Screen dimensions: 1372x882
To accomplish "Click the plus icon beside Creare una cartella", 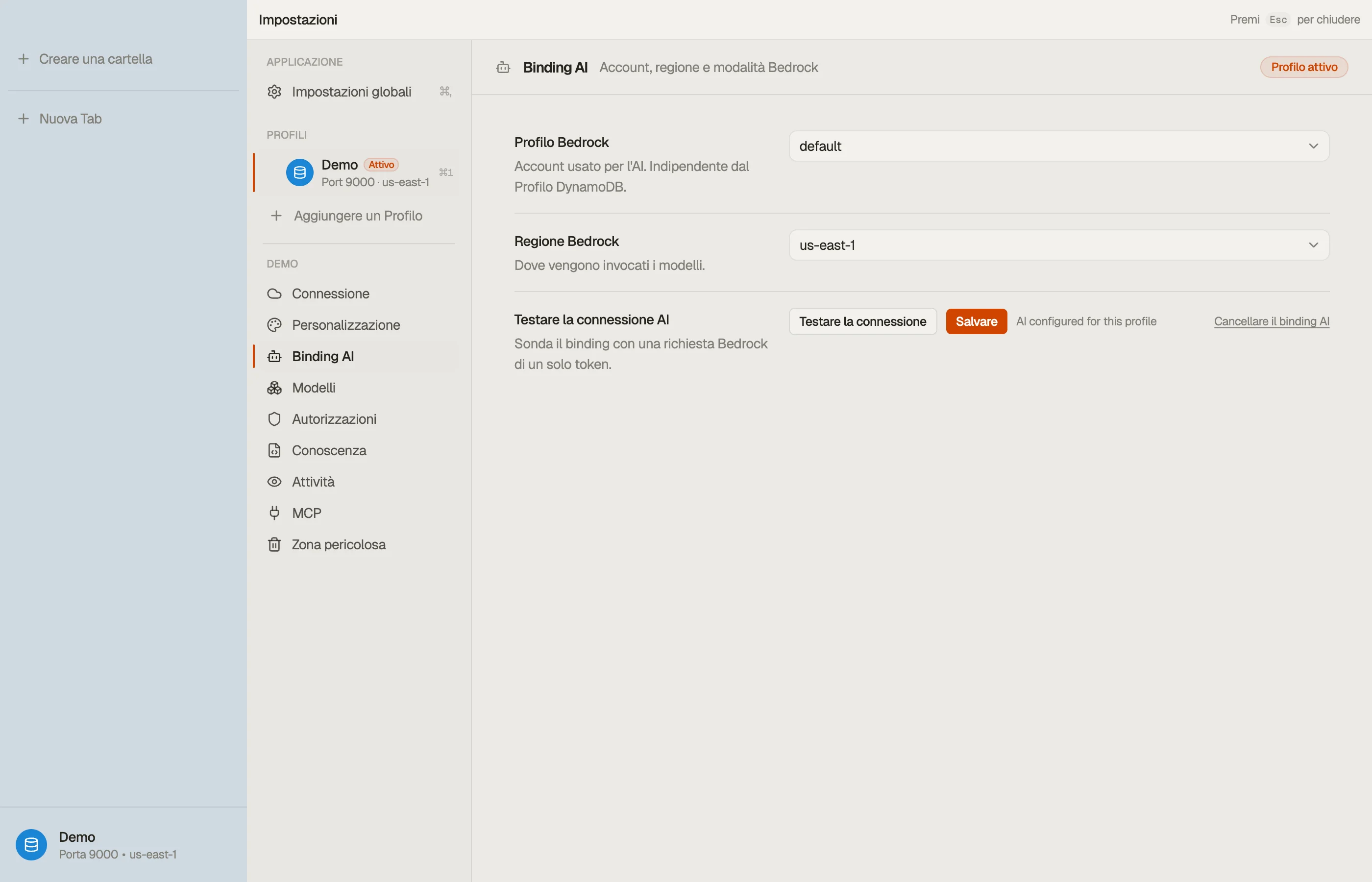I will (23, 59).
